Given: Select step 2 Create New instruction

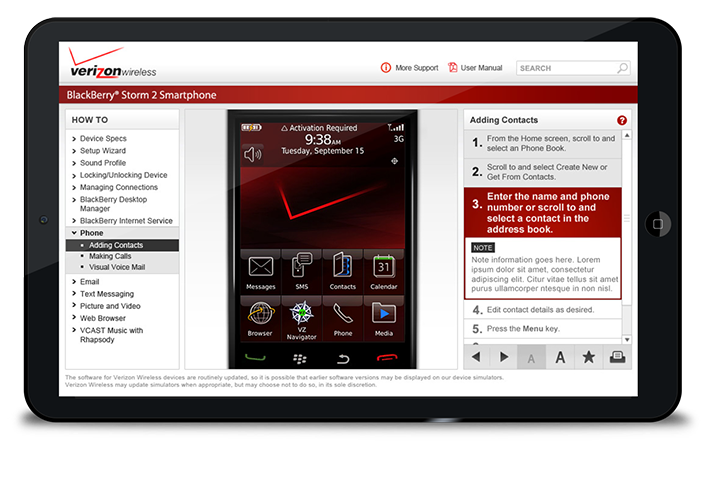Looking at the screenshot, I should 543,172.
